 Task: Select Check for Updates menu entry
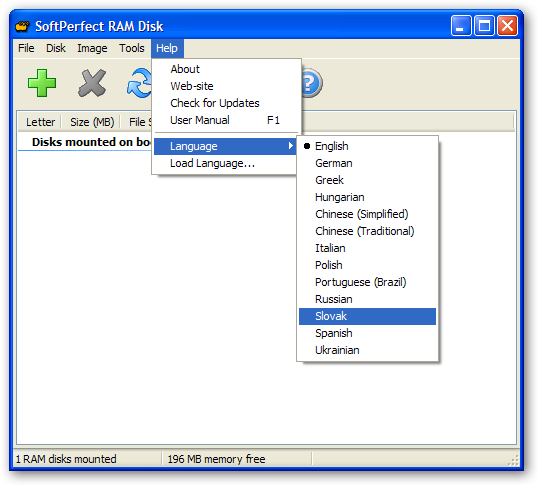tap(226, 103)
